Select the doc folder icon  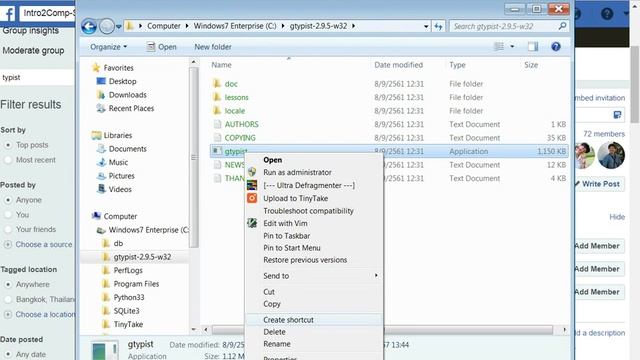click(217, 84)
